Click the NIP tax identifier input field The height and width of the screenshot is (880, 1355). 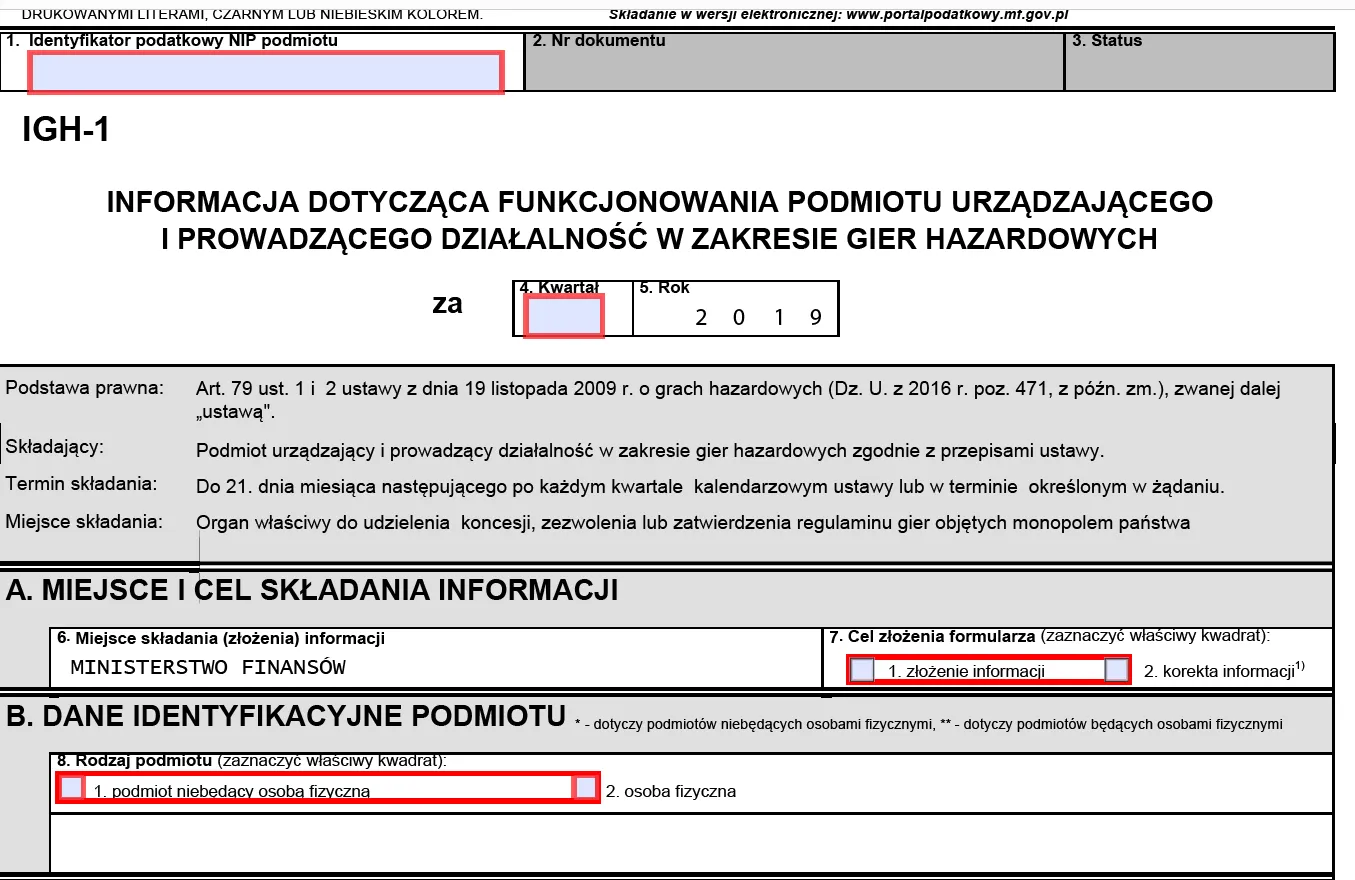[266, 73]
